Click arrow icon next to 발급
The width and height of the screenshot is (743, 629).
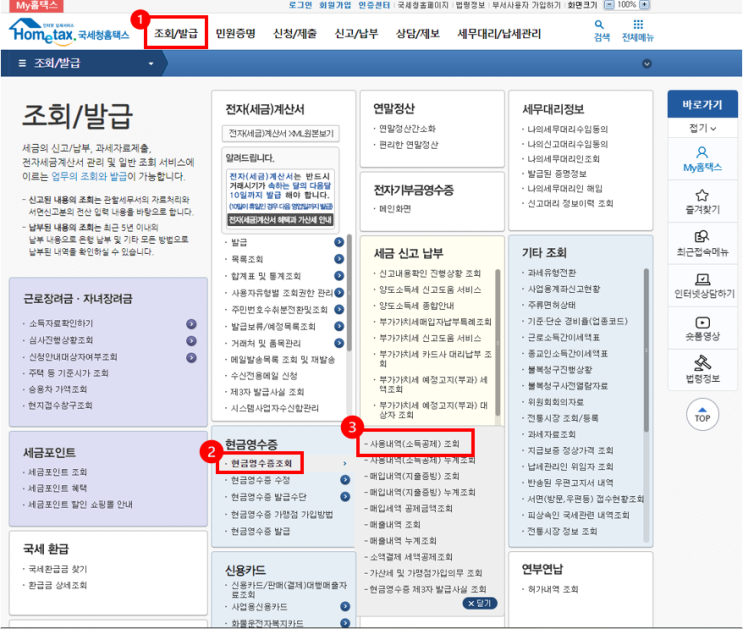pos(339,242)
